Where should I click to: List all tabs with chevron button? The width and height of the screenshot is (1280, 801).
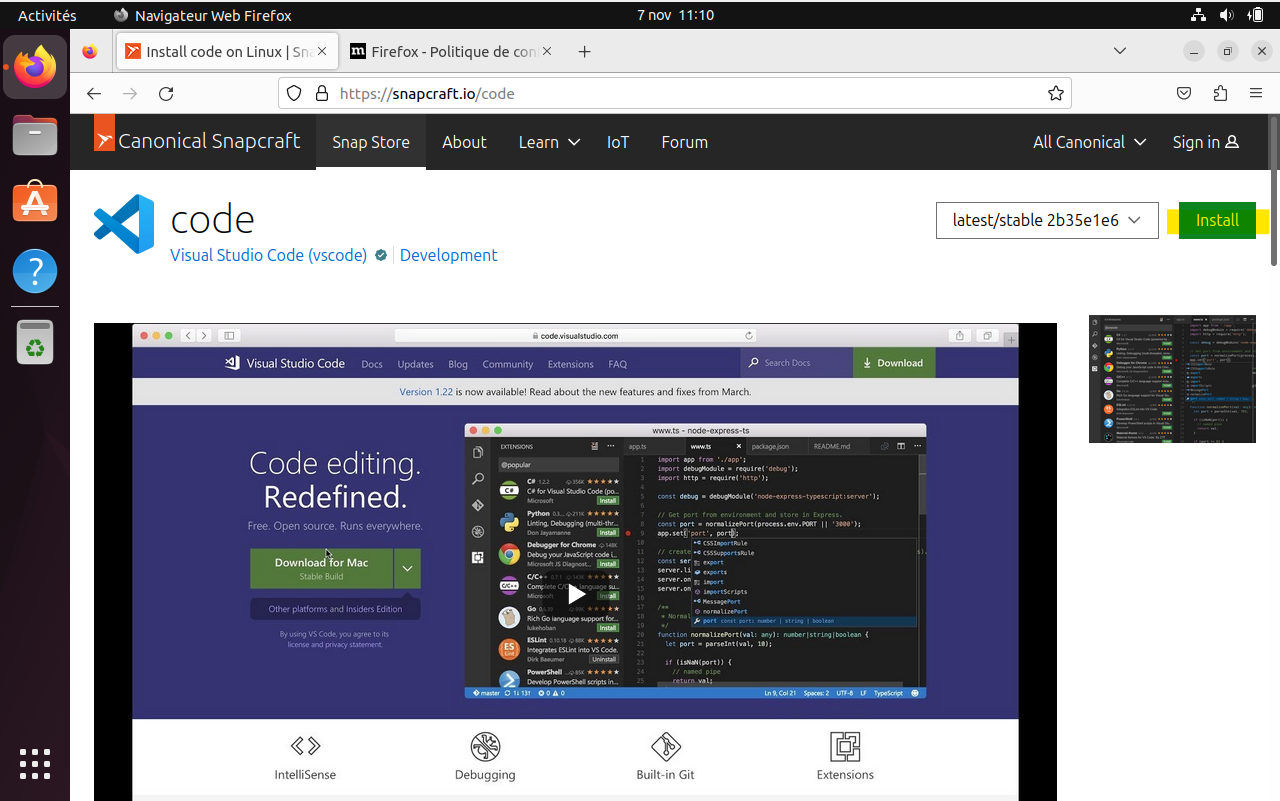click(x=1120, y=51)
